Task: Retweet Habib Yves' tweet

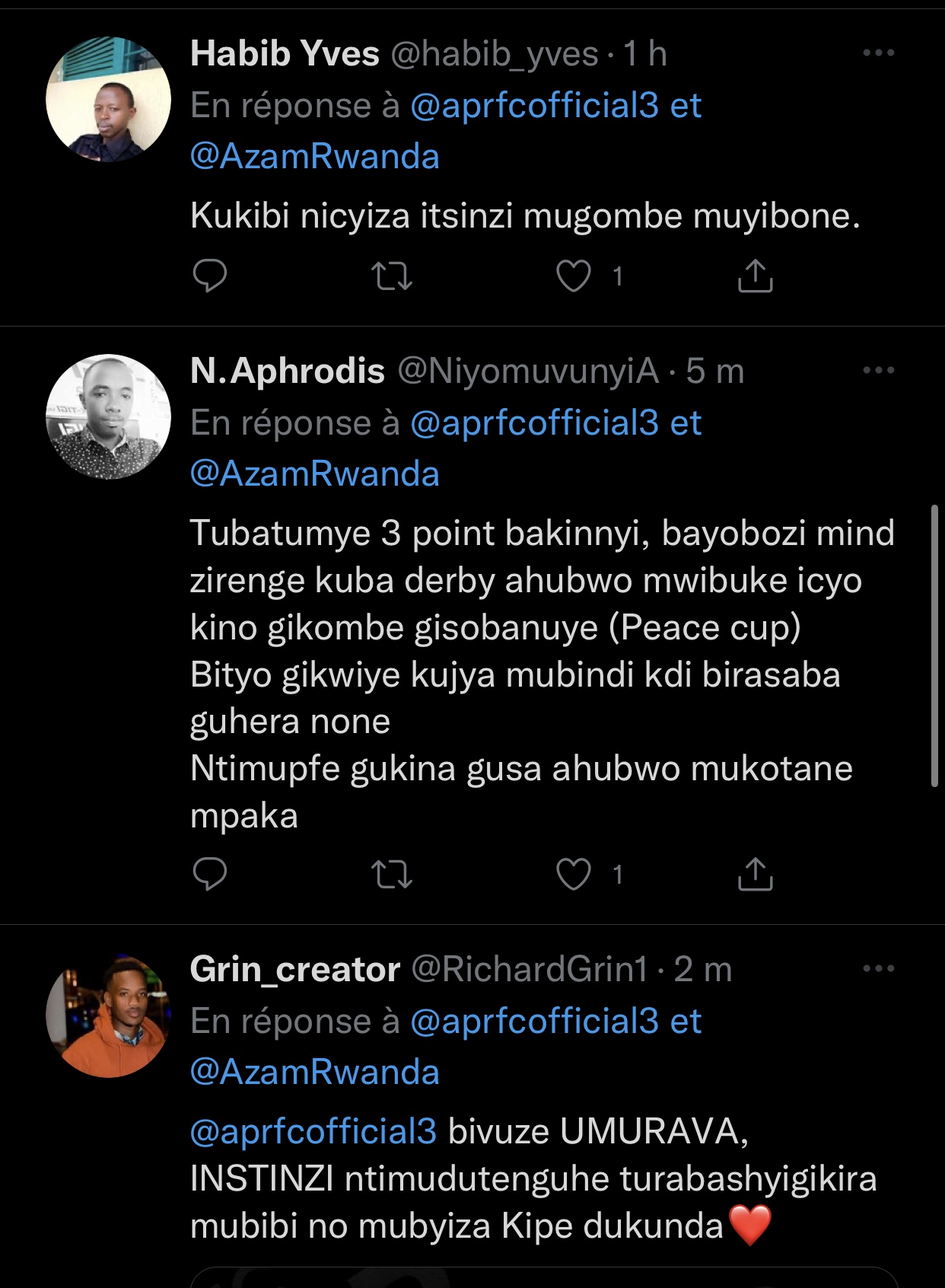Action: point(392,276)
